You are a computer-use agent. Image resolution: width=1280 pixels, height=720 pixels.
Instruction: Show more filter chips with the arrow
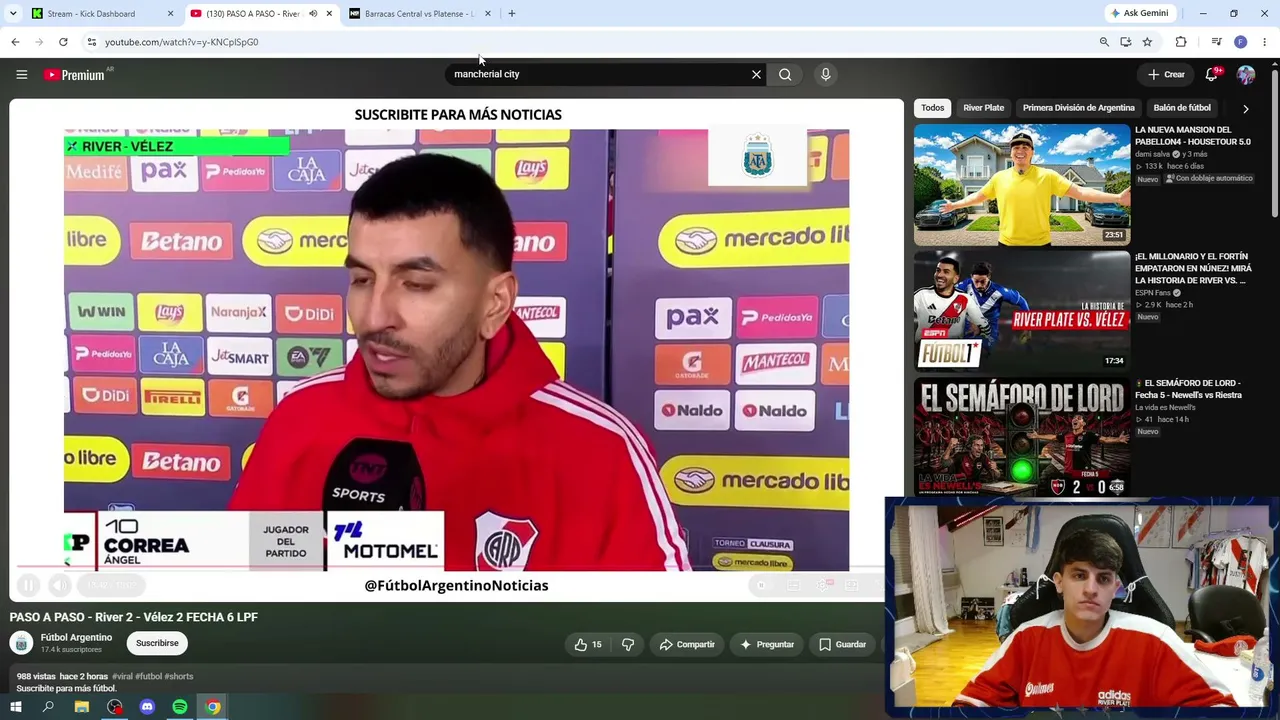coord(1245,108)
